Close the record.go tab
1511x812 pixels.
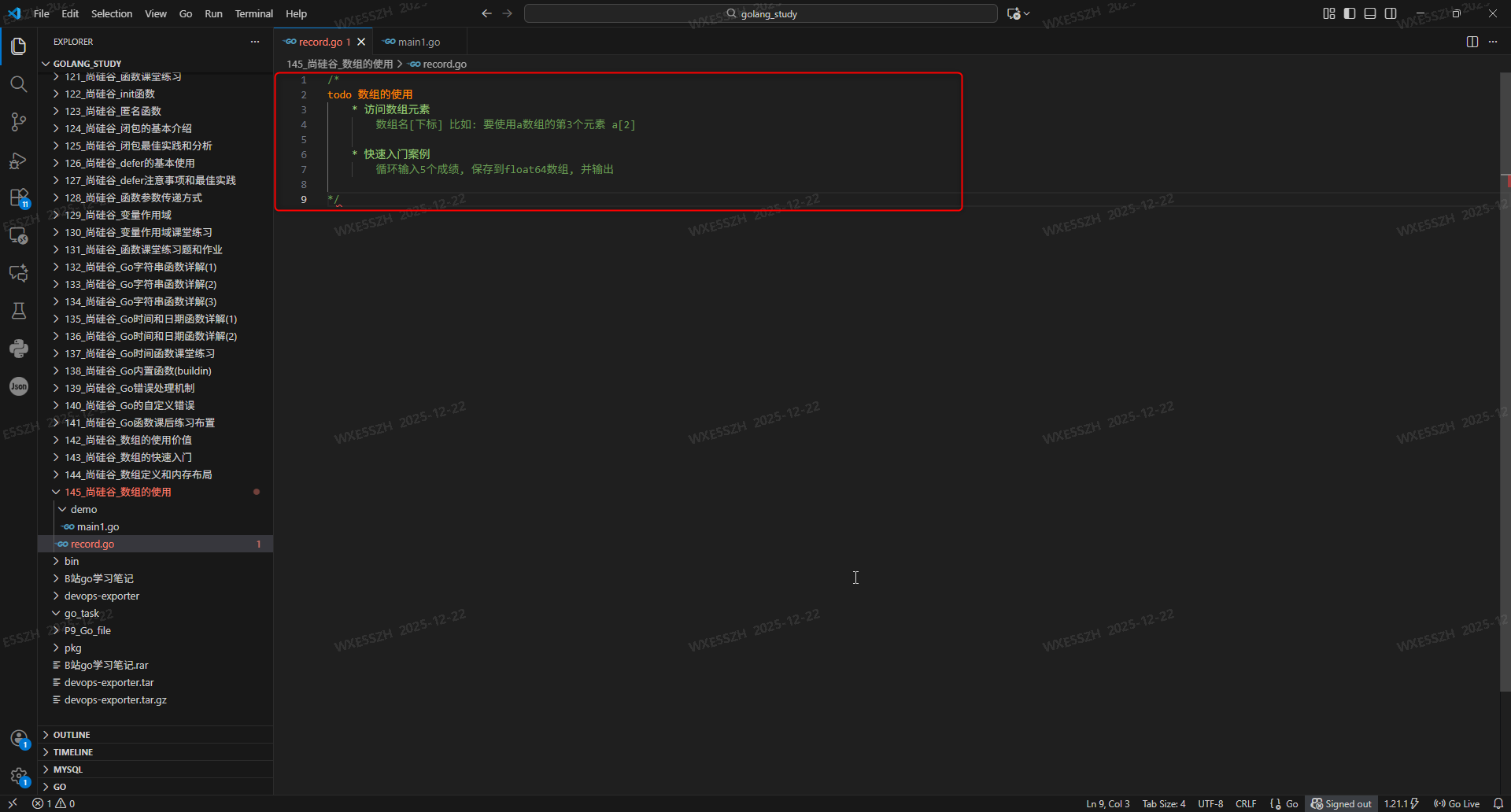click(361, 42)
